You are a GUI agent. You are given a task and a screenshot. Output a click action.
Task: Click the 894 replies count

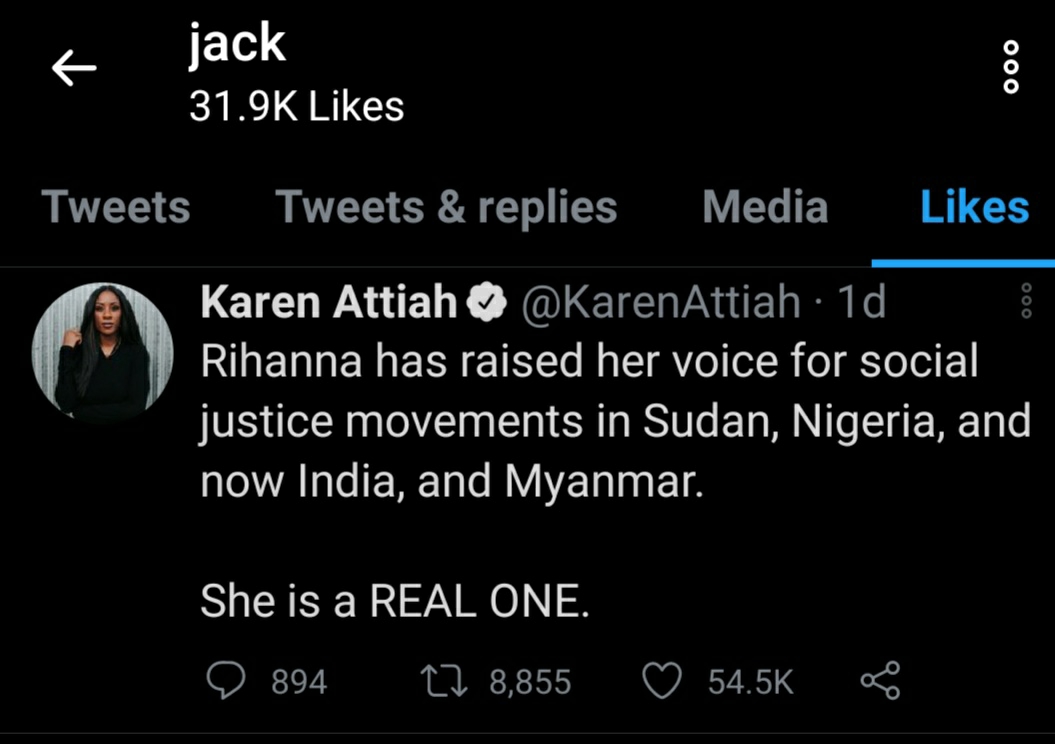(299, 682)
